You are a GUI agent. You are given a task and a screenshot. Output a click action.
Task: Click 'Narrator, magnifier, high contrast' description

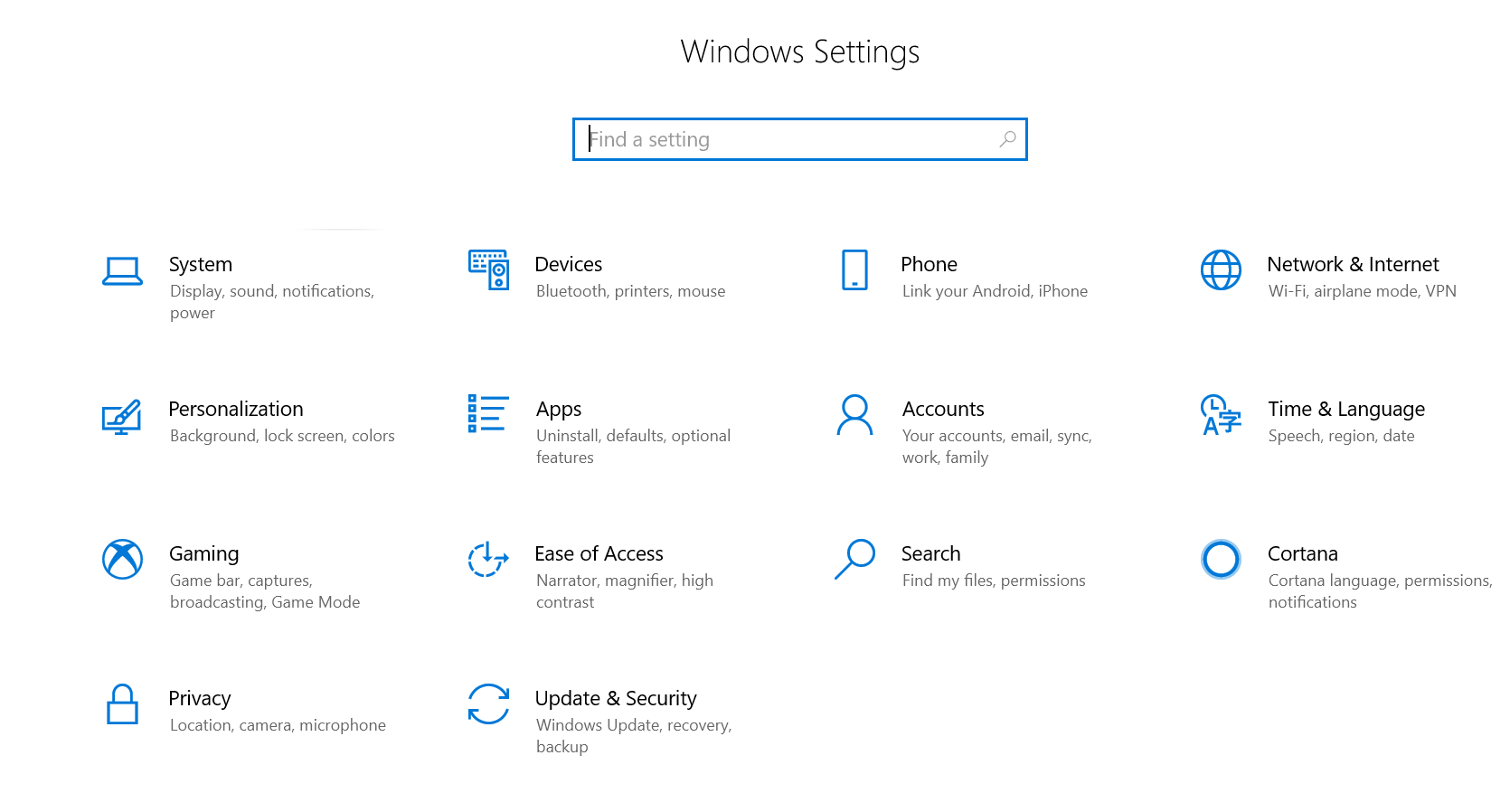[x=625, y=591]
